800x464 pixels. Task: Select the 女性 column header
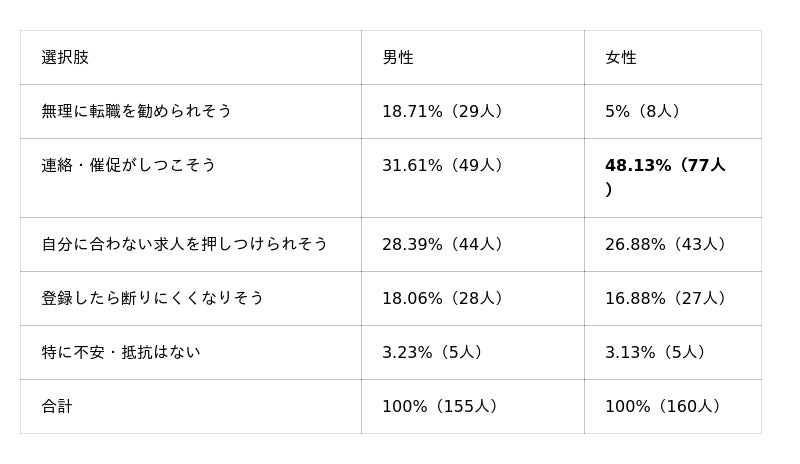pyautogui.click(x=673, y=57)
